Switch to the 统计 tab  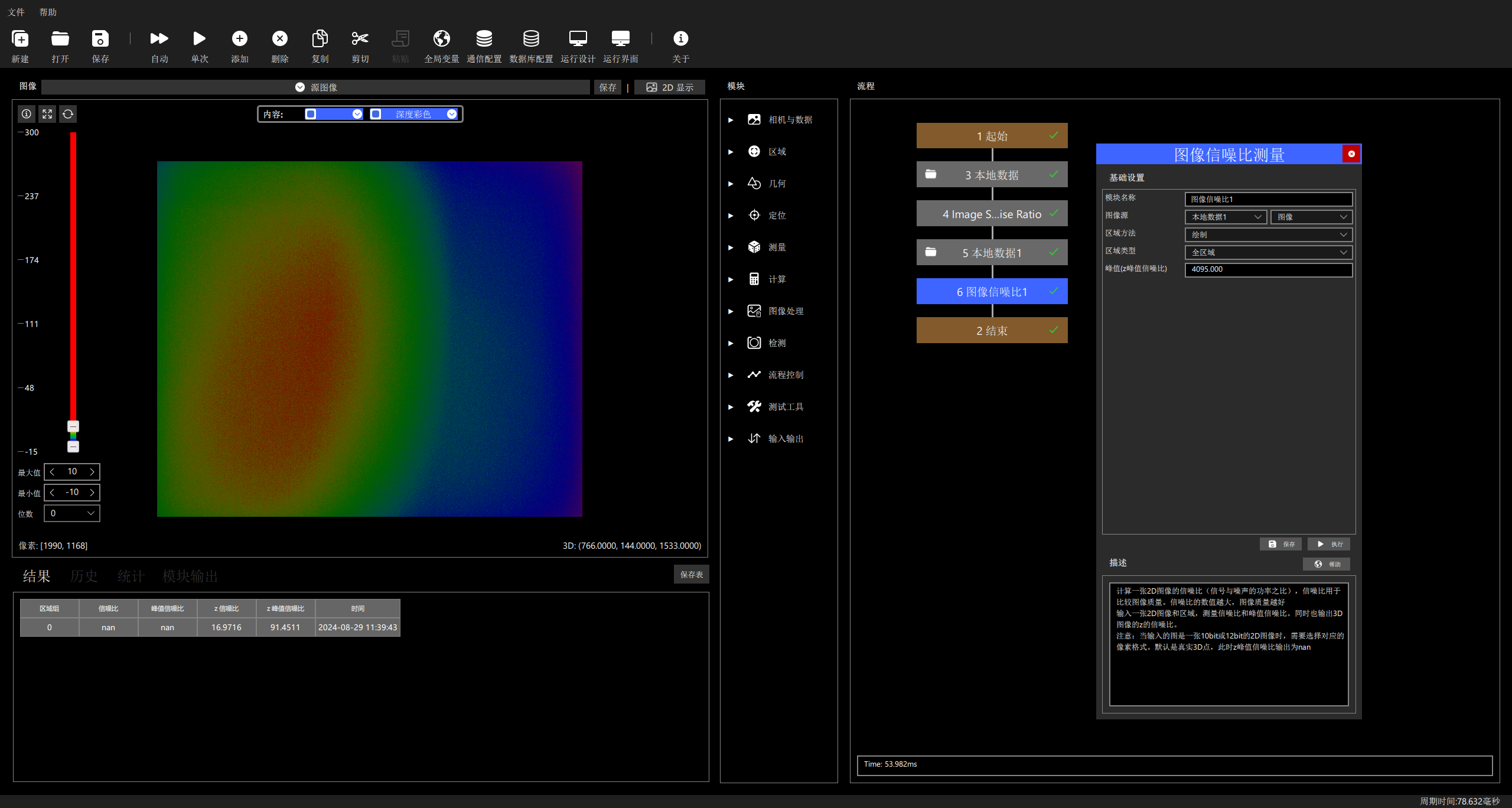[x=131, y=576]
